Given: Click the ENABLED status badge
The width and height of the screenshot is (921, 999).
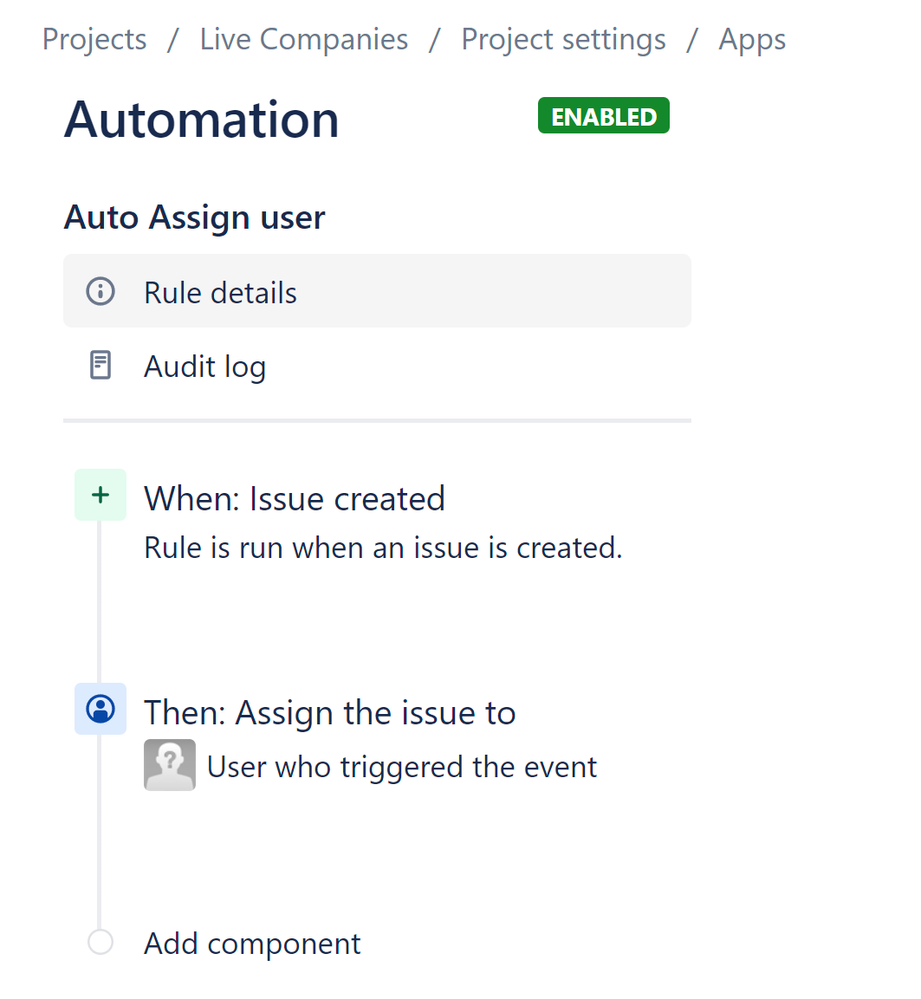Looking at the screenshot, I should click(x=603, y=115).
